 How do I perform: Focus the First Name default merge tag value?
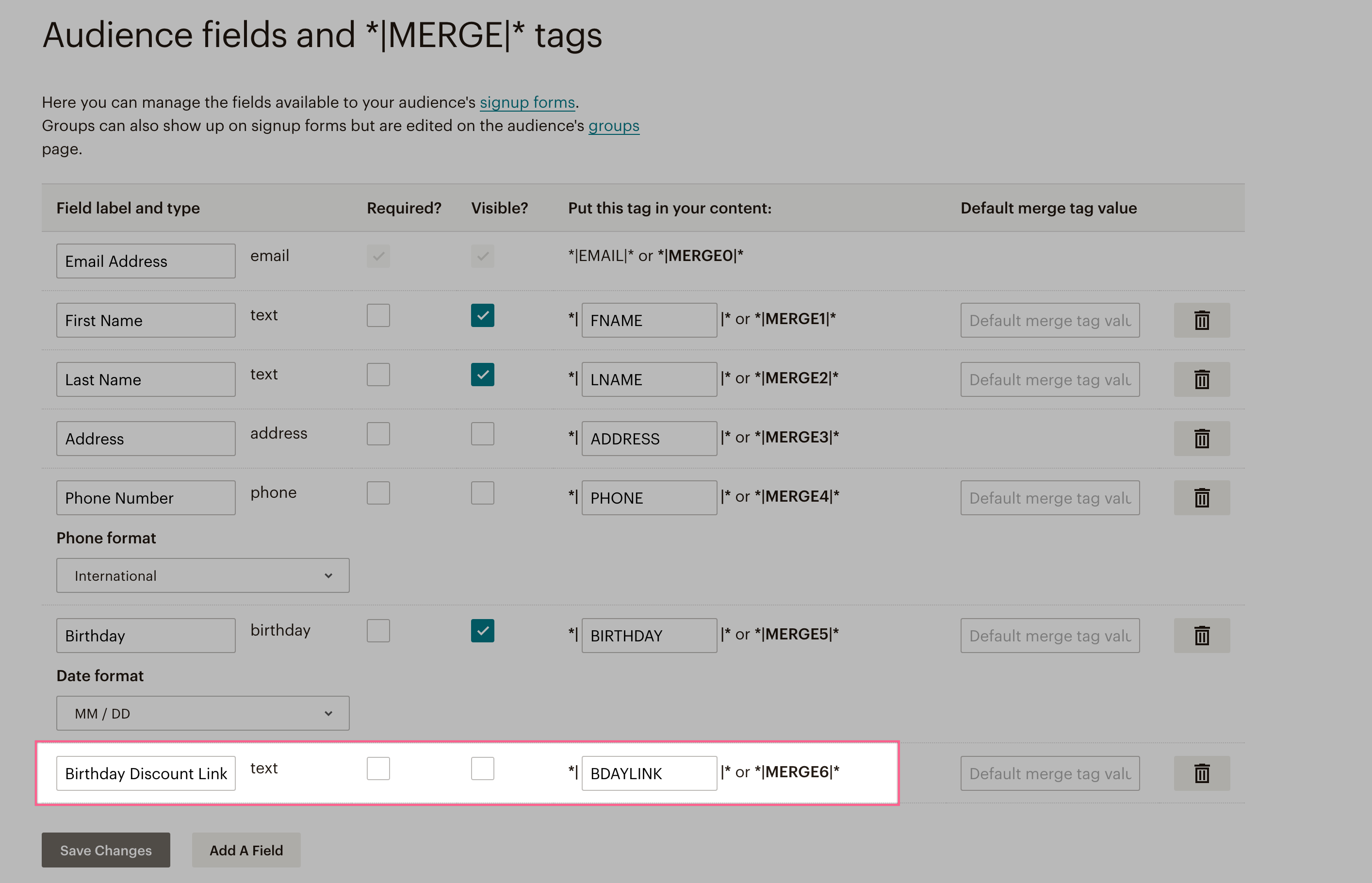tap(1049, 320)
